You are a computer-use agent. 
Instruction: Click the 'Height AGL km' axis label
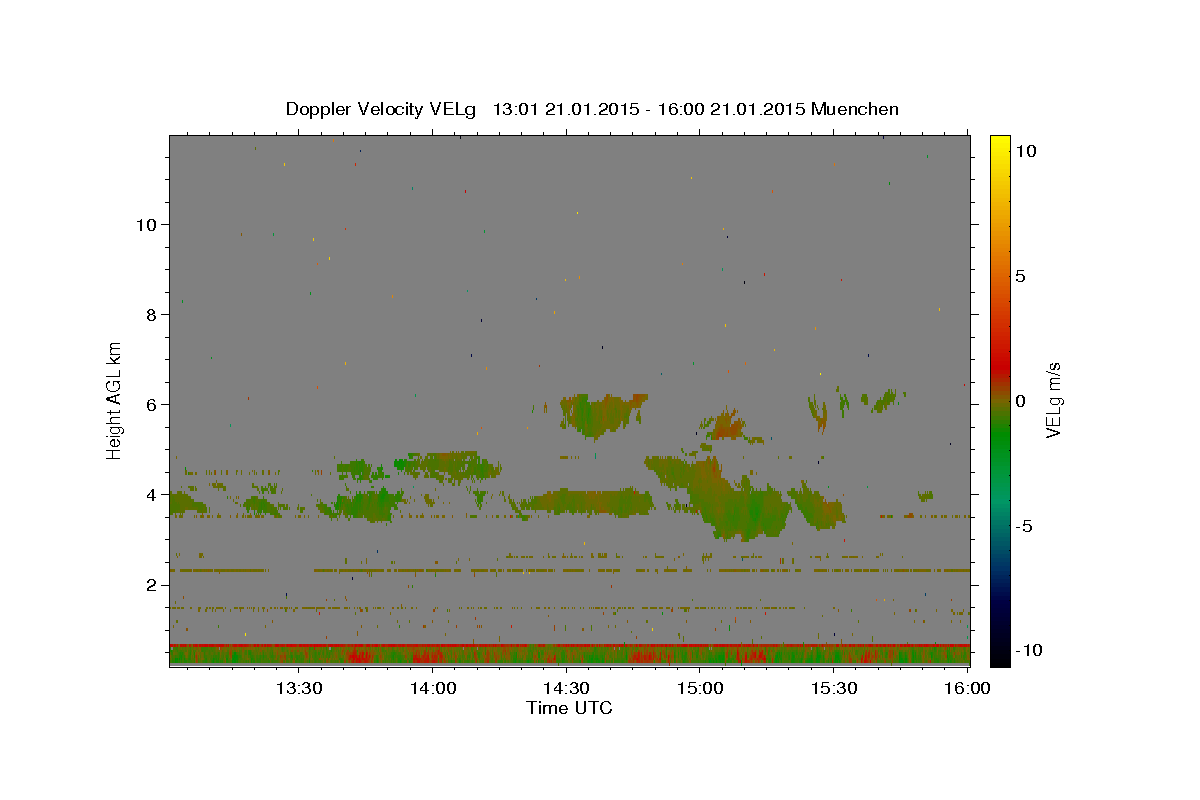click(115, 400)
